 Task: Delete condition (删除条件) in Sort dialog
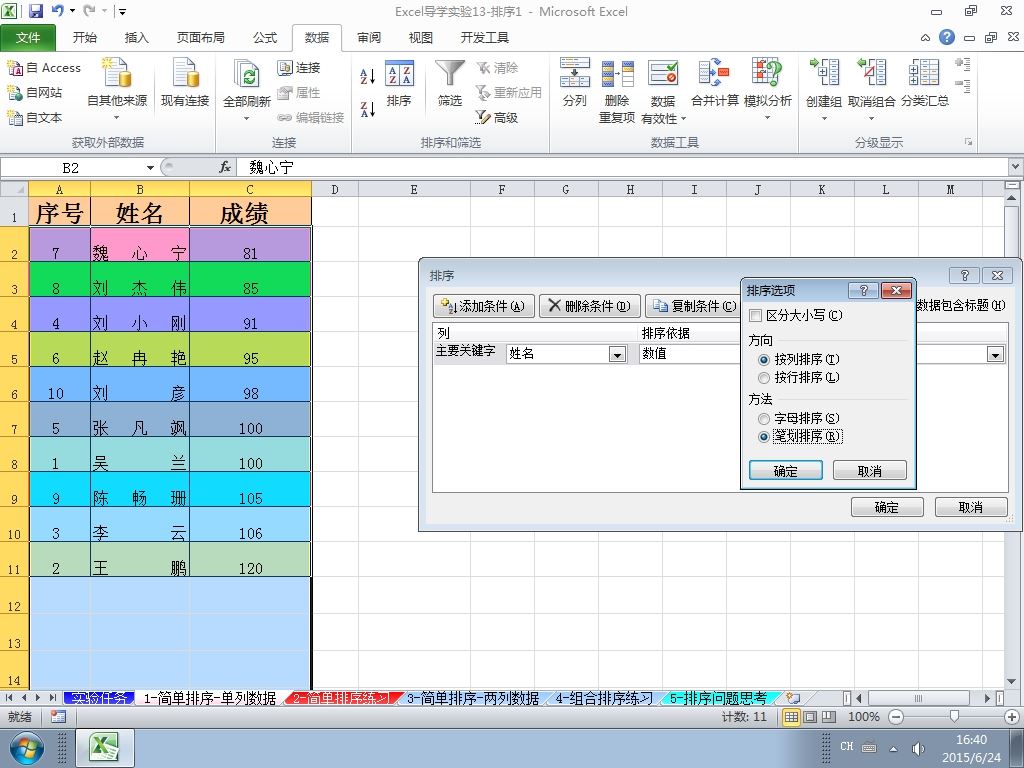coord(590,306)
